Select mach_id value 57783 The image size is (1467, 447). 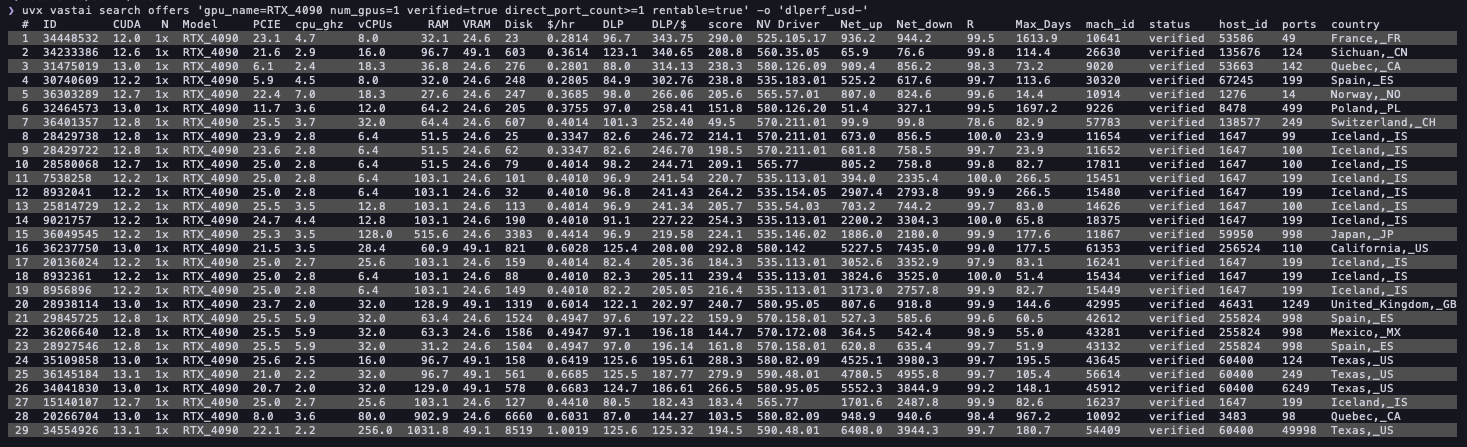(x=1102, y=122)
